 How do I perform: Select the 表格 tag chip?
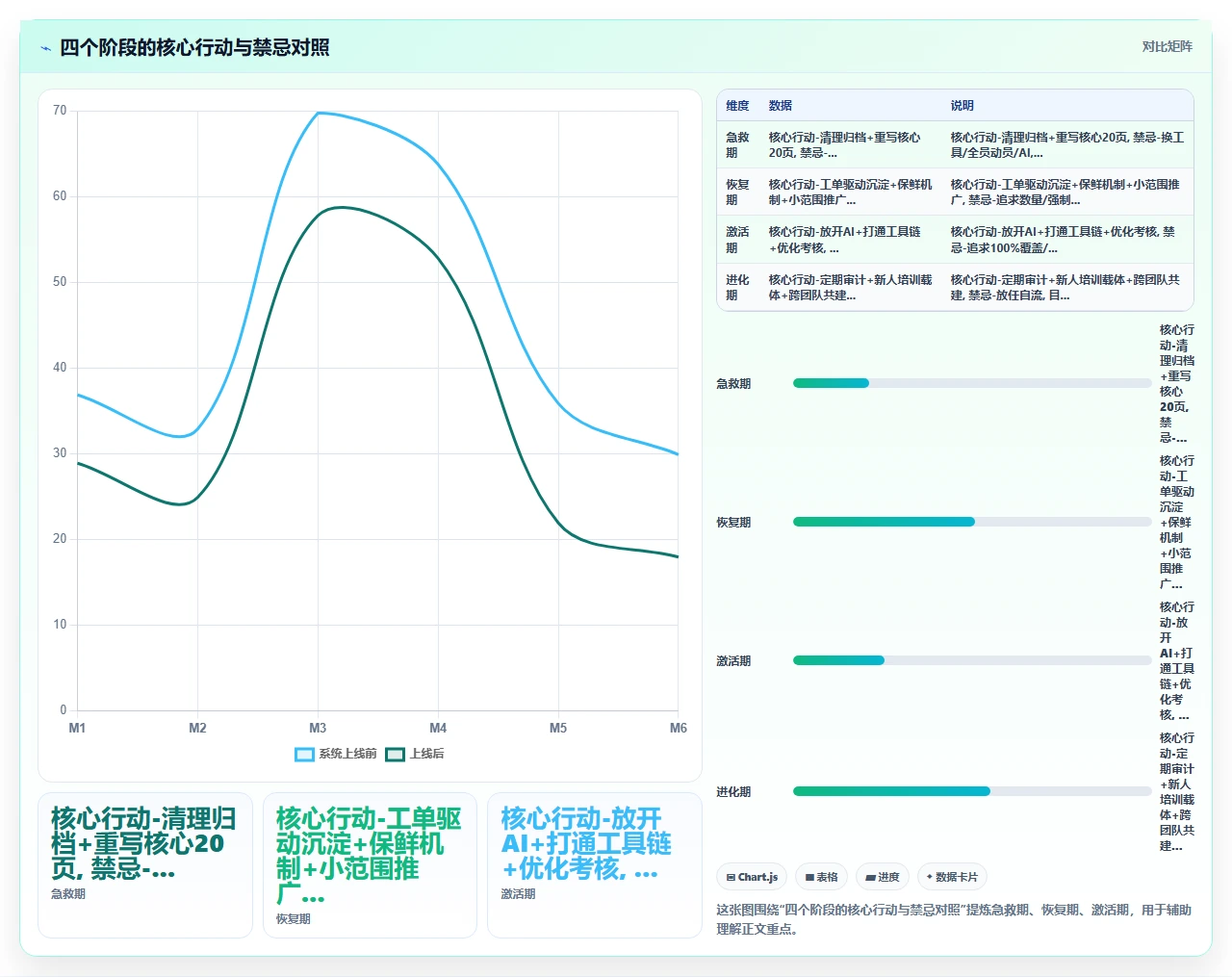[821, 877]
